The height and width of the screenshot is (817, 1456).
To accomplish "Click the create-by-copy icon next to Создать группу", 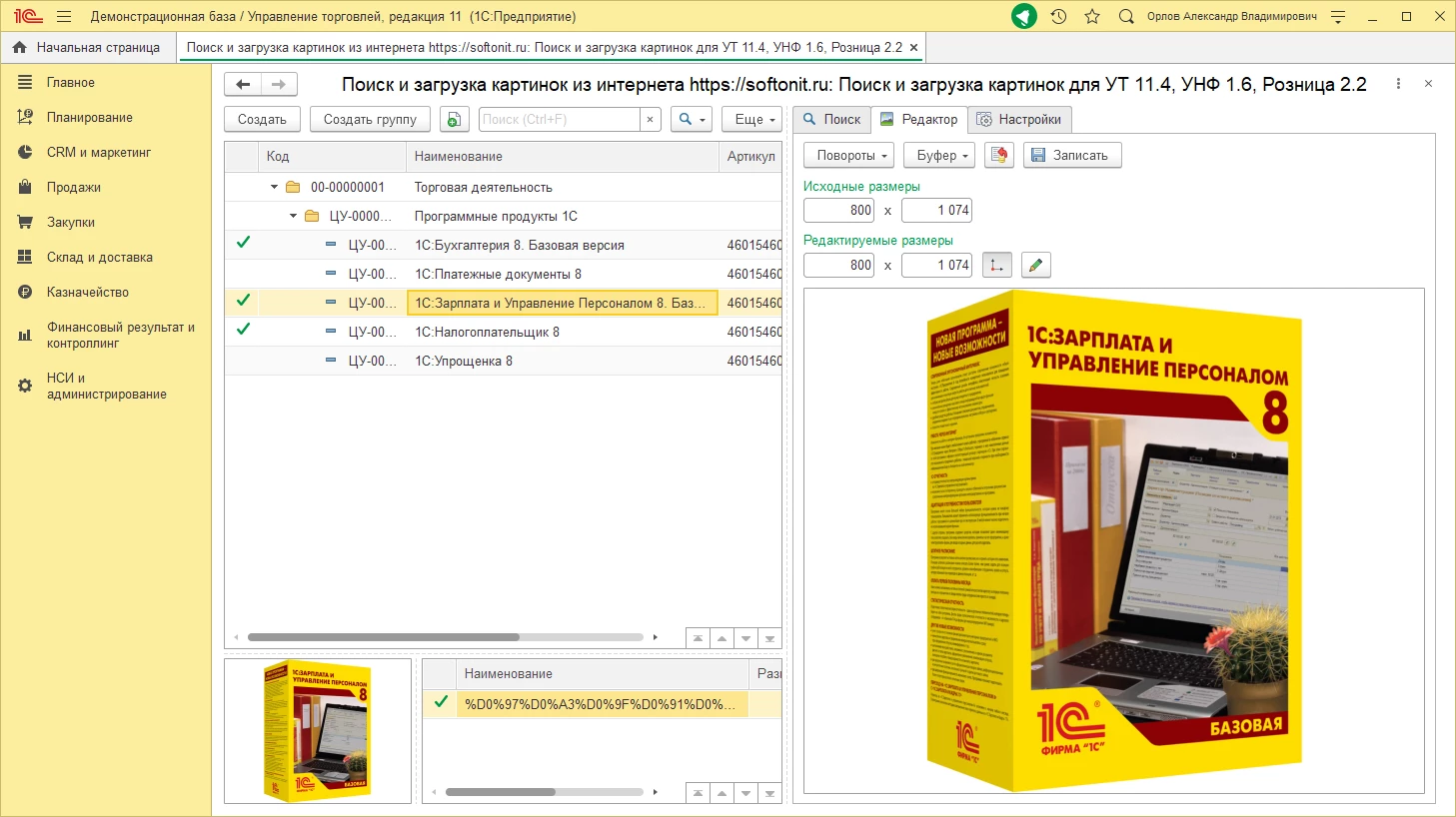I will pos(454,119).
